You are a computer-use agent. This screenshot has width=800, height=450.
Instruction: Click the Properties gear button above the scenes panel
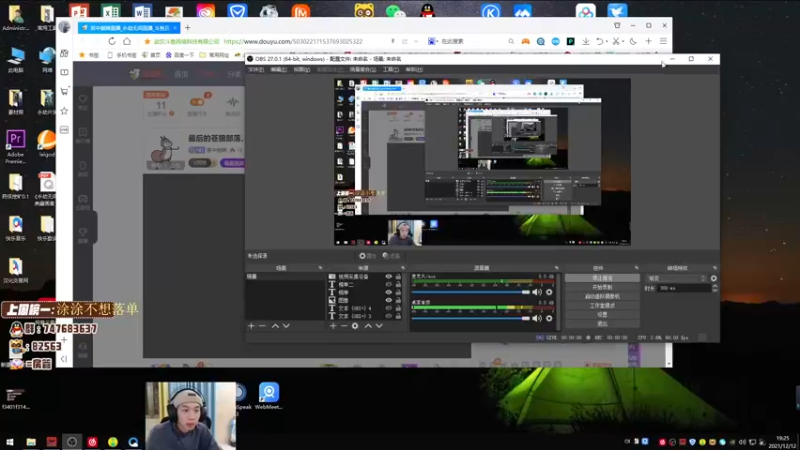click(x=367, y=256)
